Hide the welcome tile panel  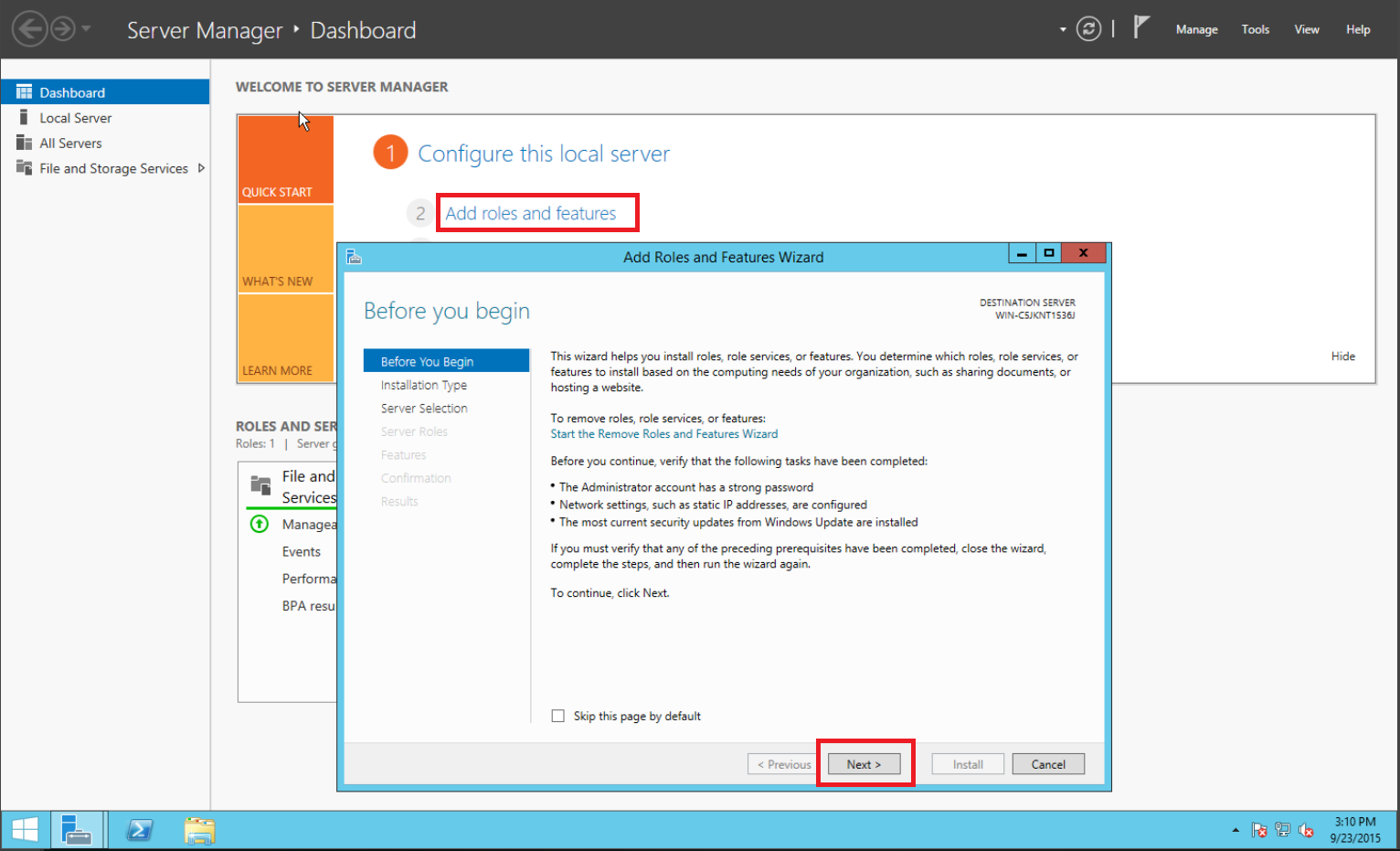click(x=1342, y=356)
